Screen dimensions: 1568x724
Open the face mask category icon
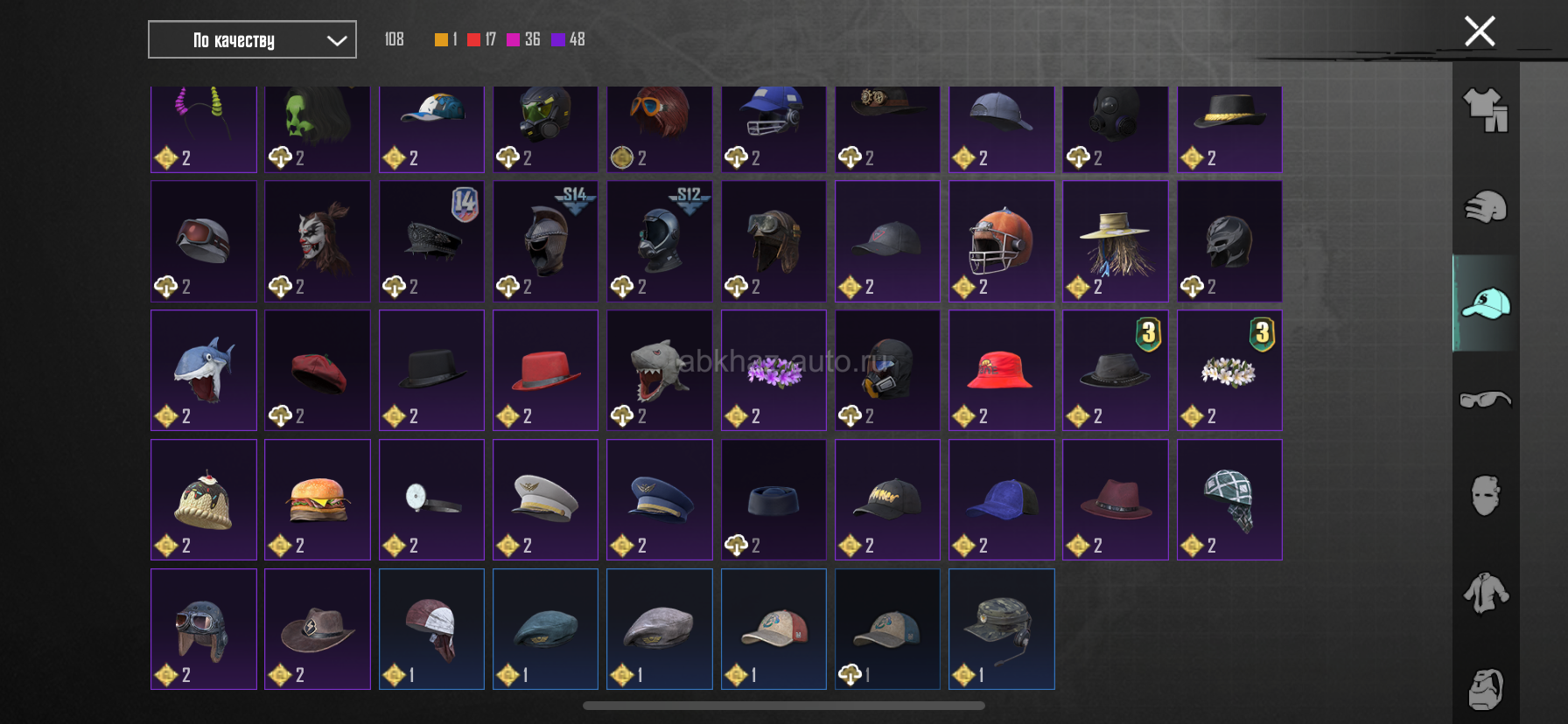tap(1486, 496)
